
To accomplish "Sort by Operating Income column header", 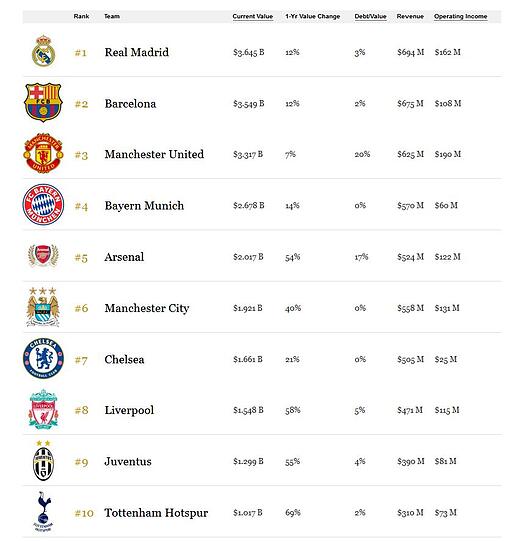I will (461, 16).
